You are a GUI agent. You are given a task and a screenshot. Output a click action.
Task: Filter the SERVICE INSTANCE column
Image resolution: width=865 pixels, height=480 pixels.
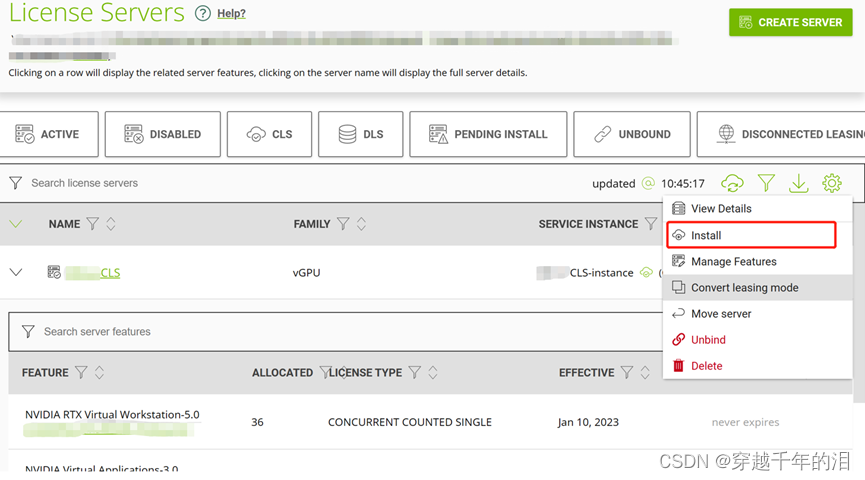click(651, 224)
